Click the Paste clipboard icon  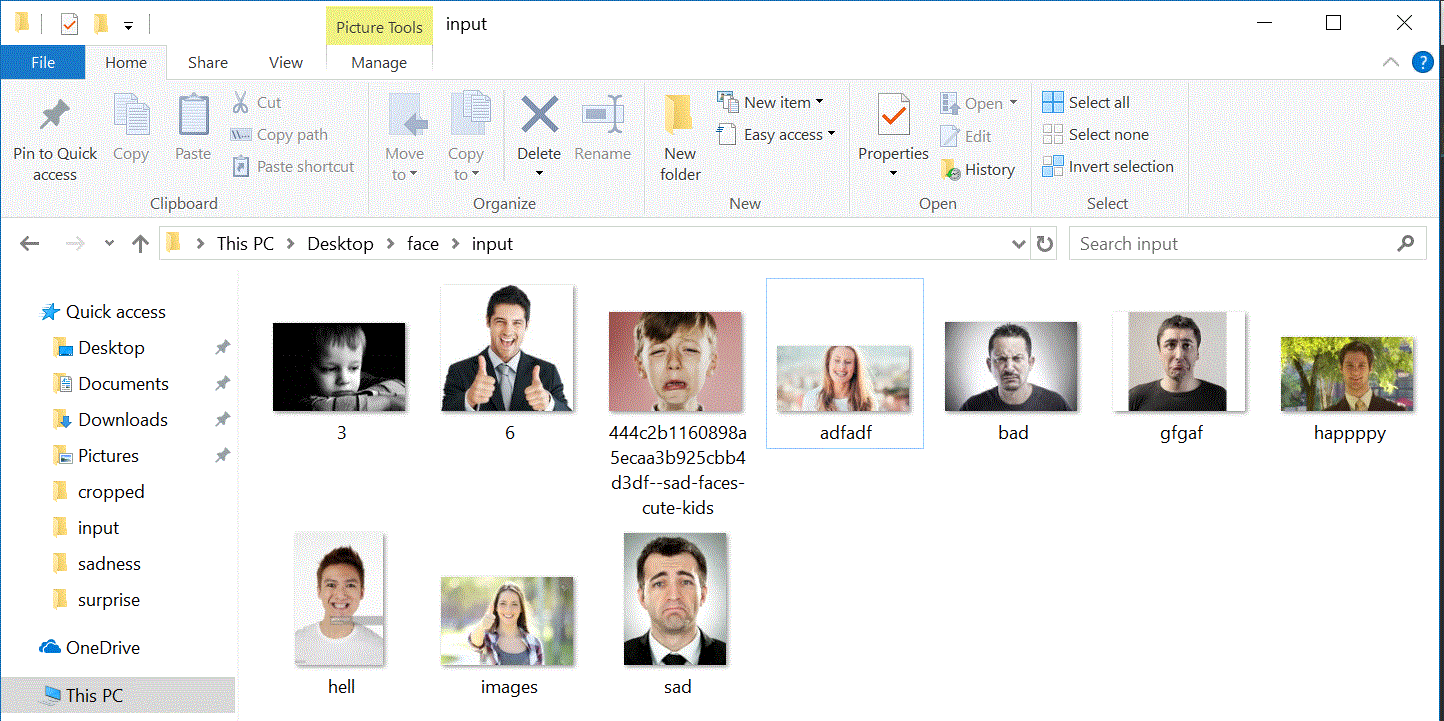(x=193, y=115)
